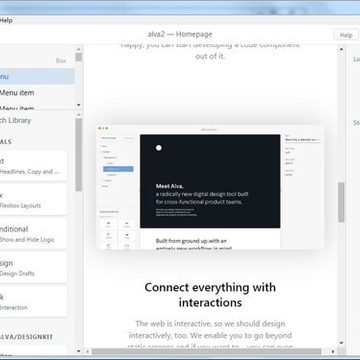Click the preview's horizontal scrollbar thumb
The width and height of the screenshot is (360, 360).
[x=207, y=351]
